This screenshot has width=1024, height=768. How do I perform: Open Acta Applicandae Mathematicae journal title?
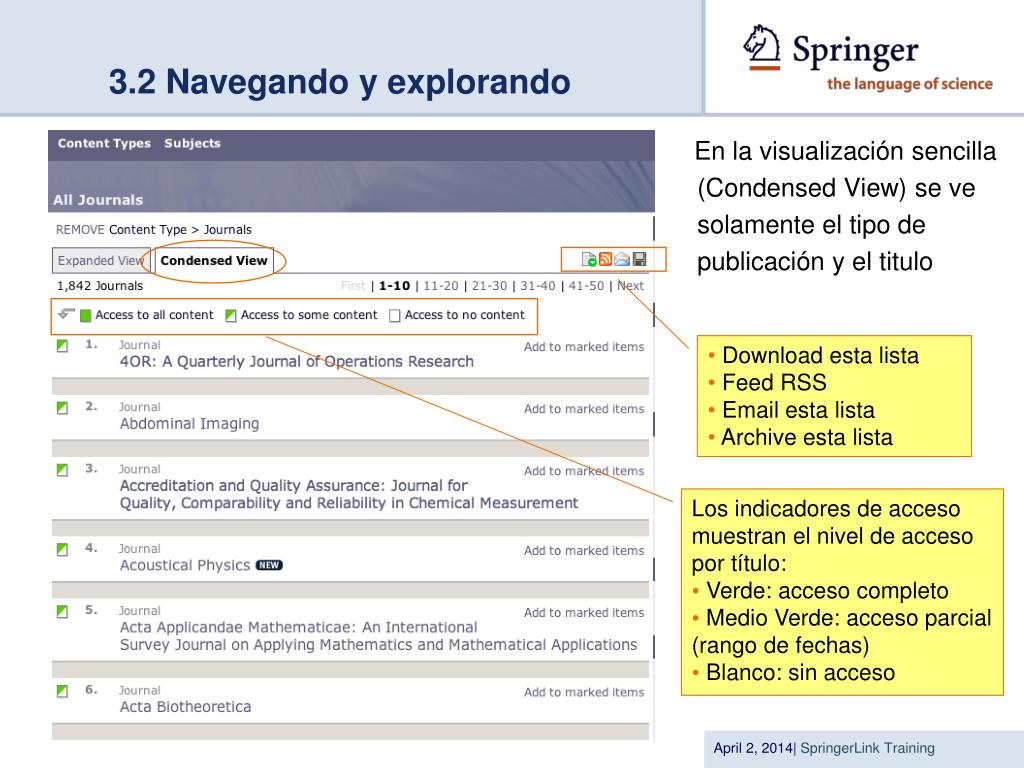click(378, 636)
